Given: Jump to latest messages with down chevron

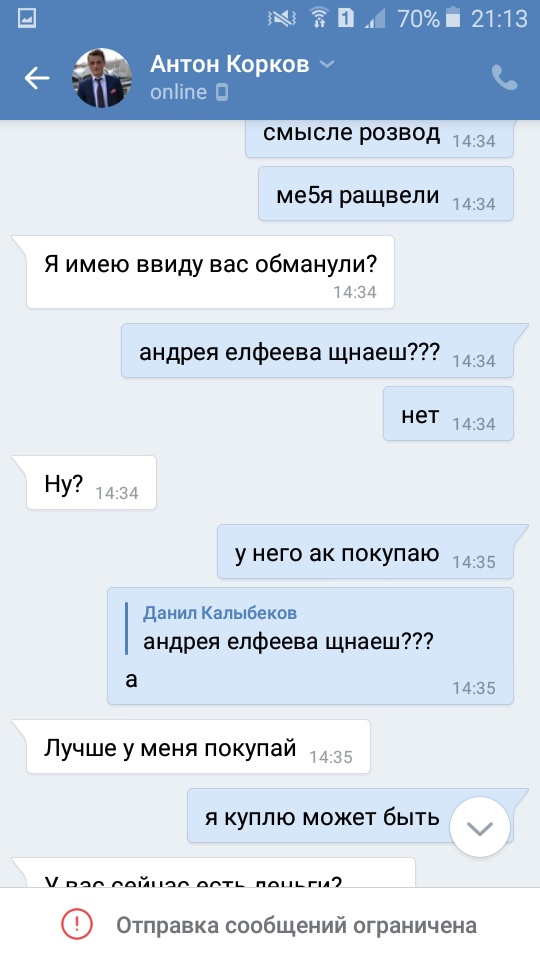Looking at the screenshot, I should pyautogui.click(x=480, y=827).
